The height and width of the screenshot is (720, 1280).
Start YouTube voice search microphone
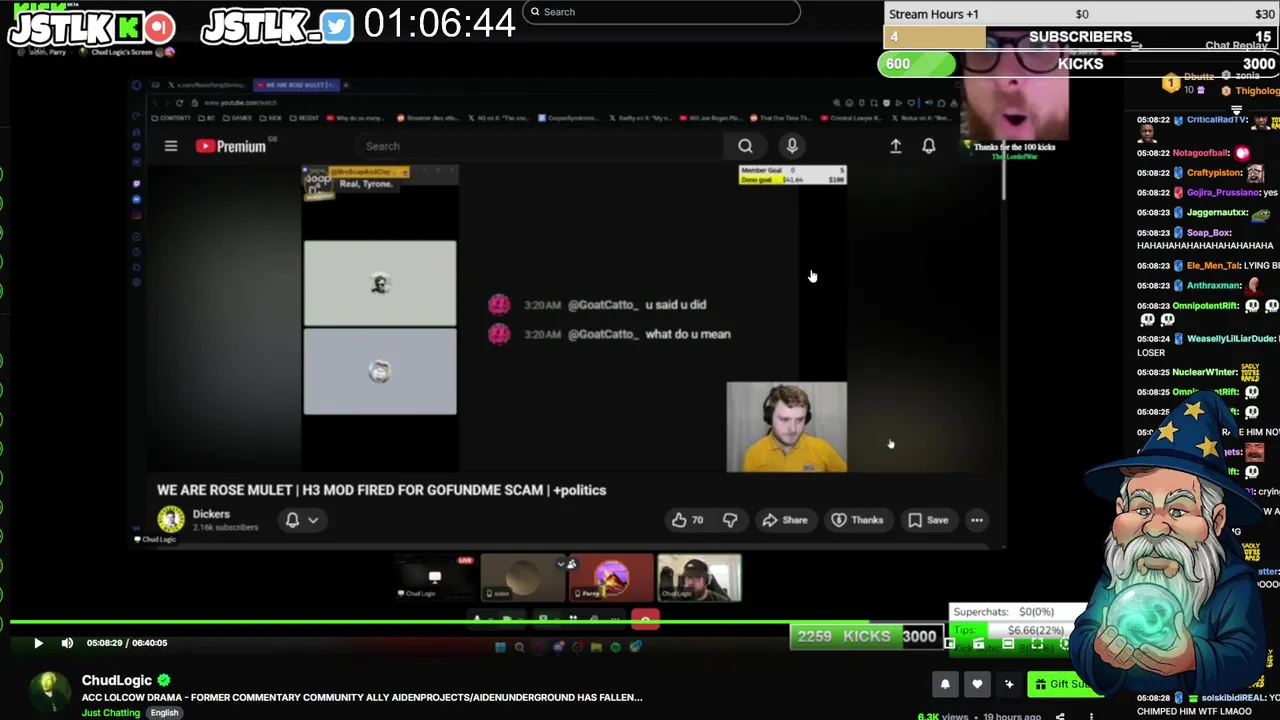792,146
